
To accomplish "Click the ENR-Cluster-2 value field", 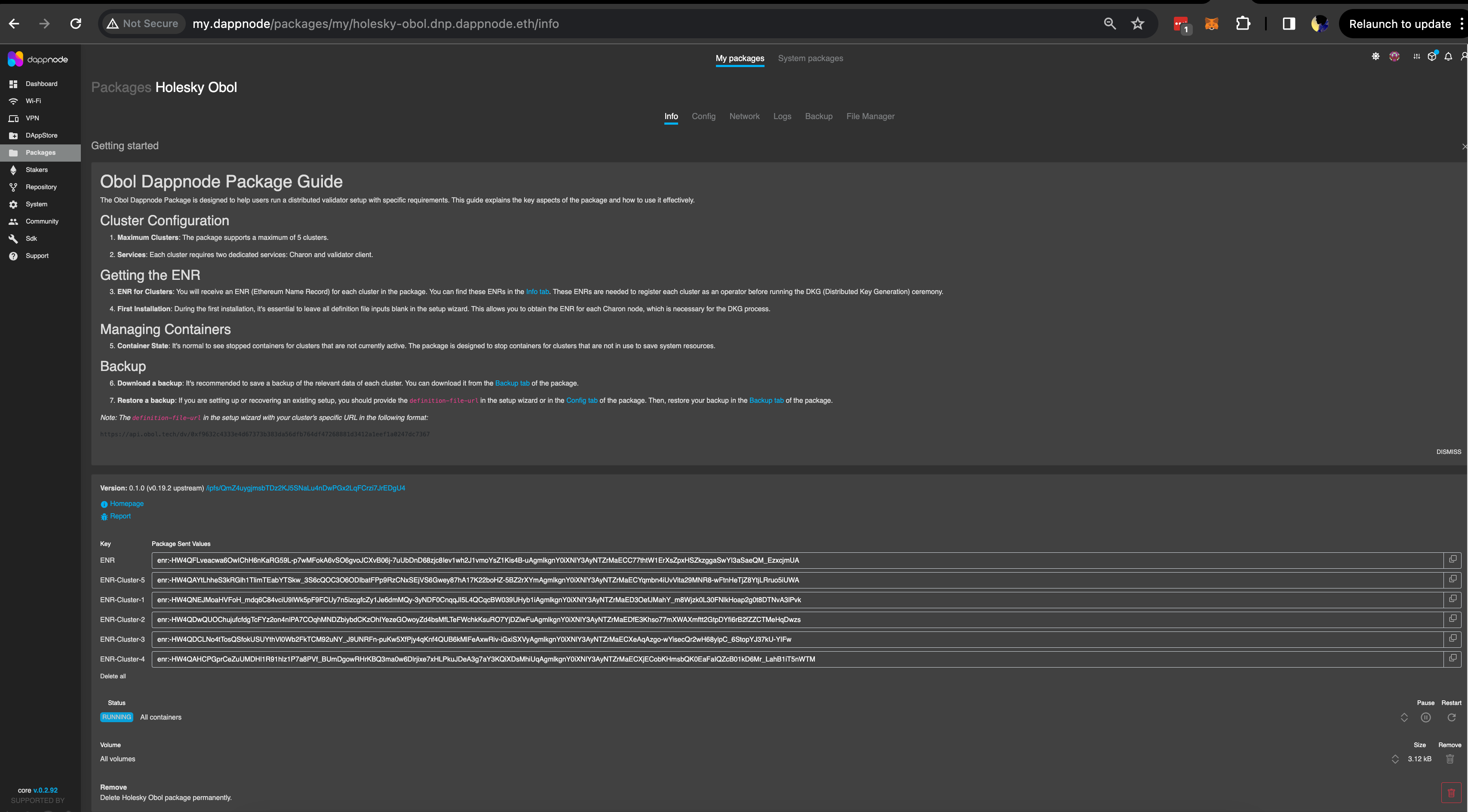I will (x=797, y=619).
